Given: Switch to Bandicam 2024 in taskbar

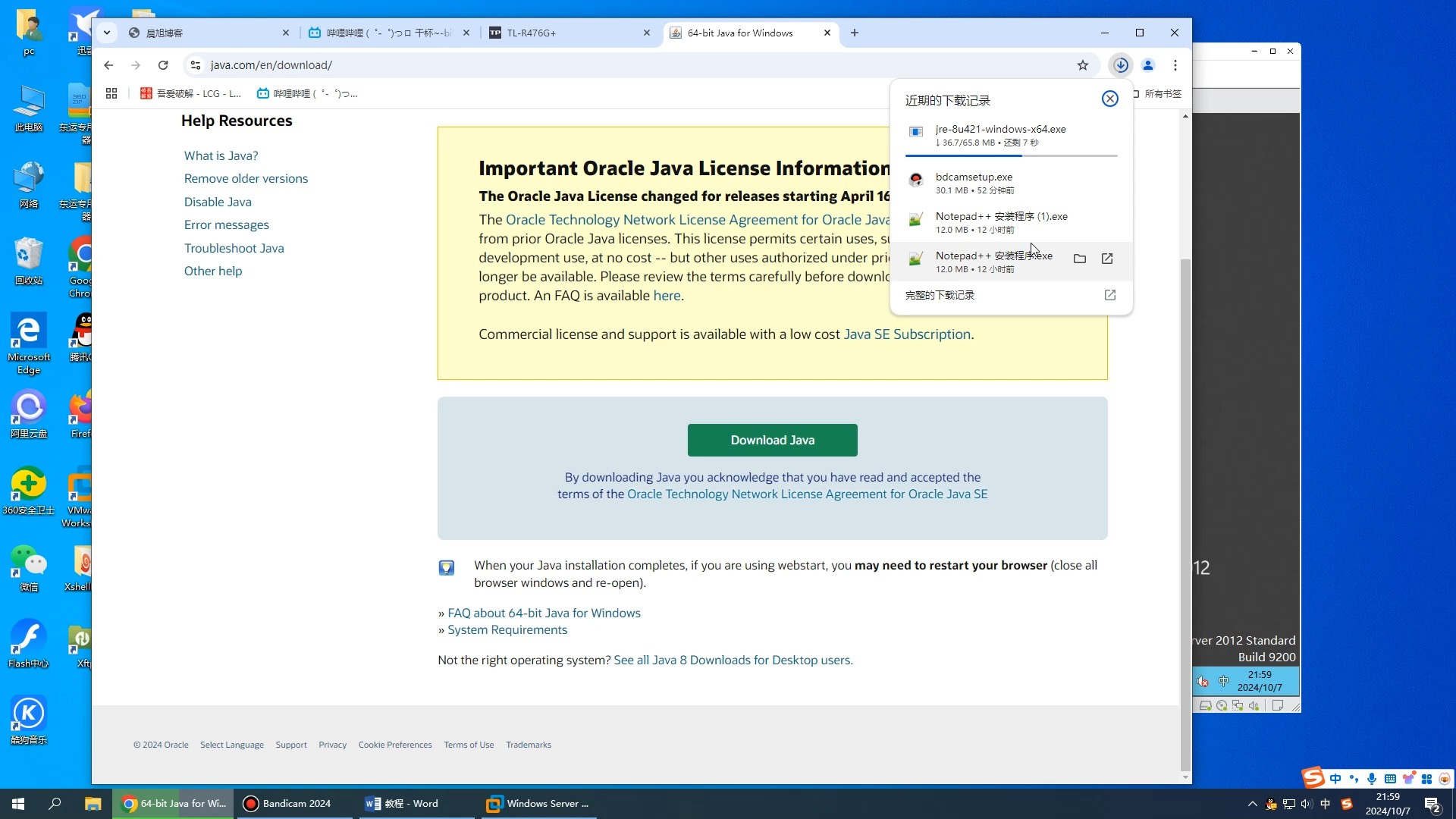Looking at the screenshot, I should 296,804.
